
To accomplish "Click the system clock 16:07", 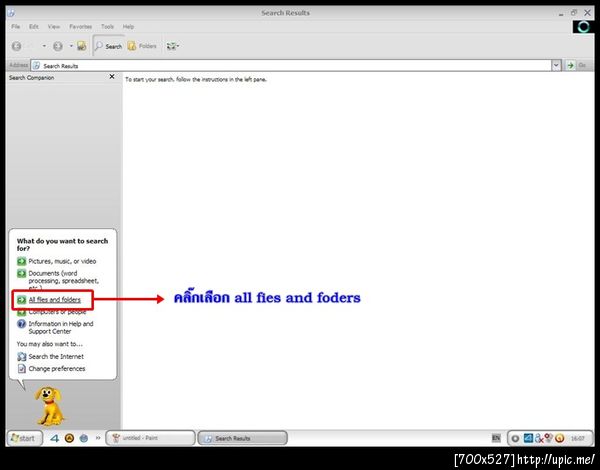I will click(x=578, y=439).
